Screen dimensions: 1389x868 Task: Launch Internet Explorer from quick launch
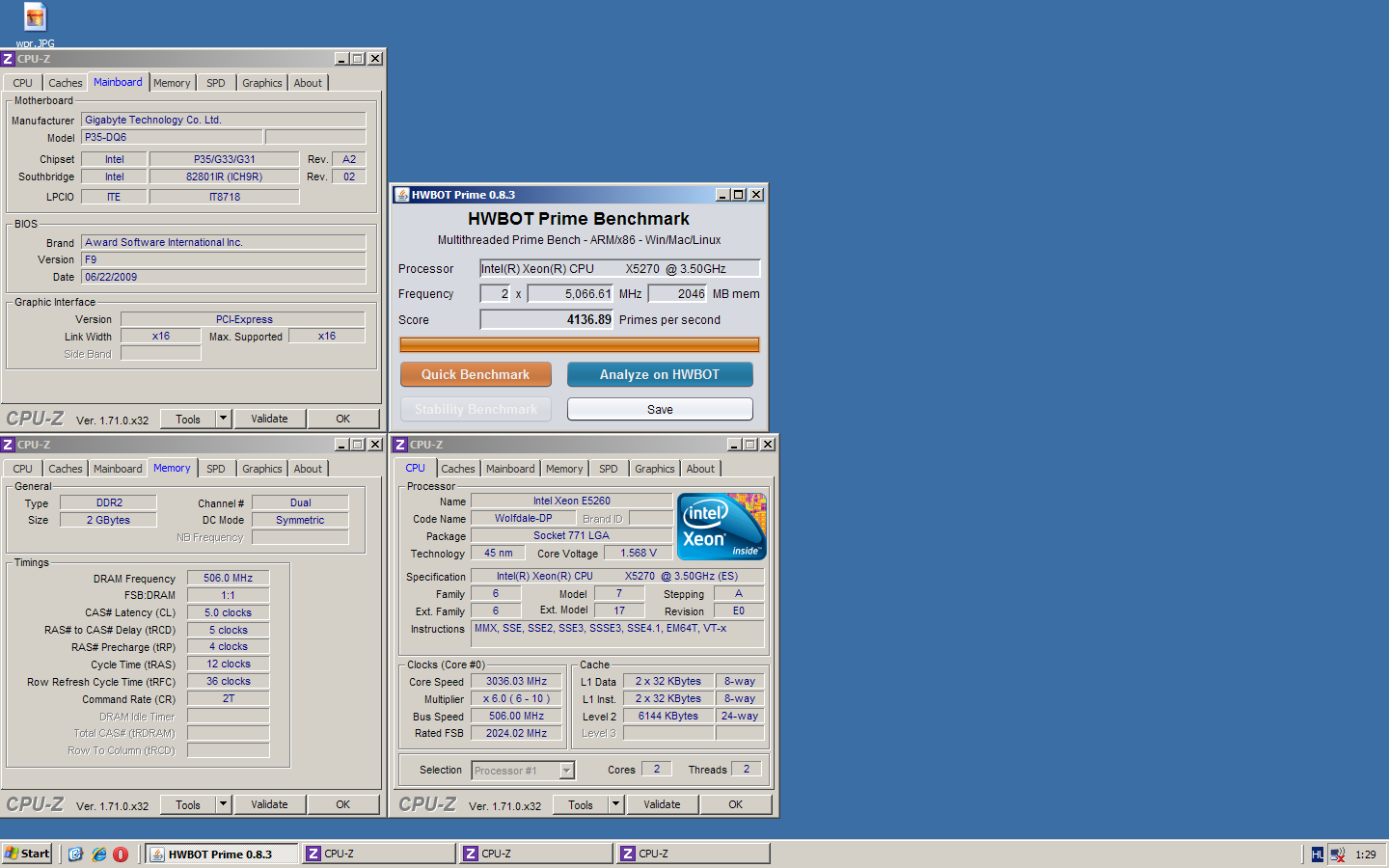[x=98, y=854]
